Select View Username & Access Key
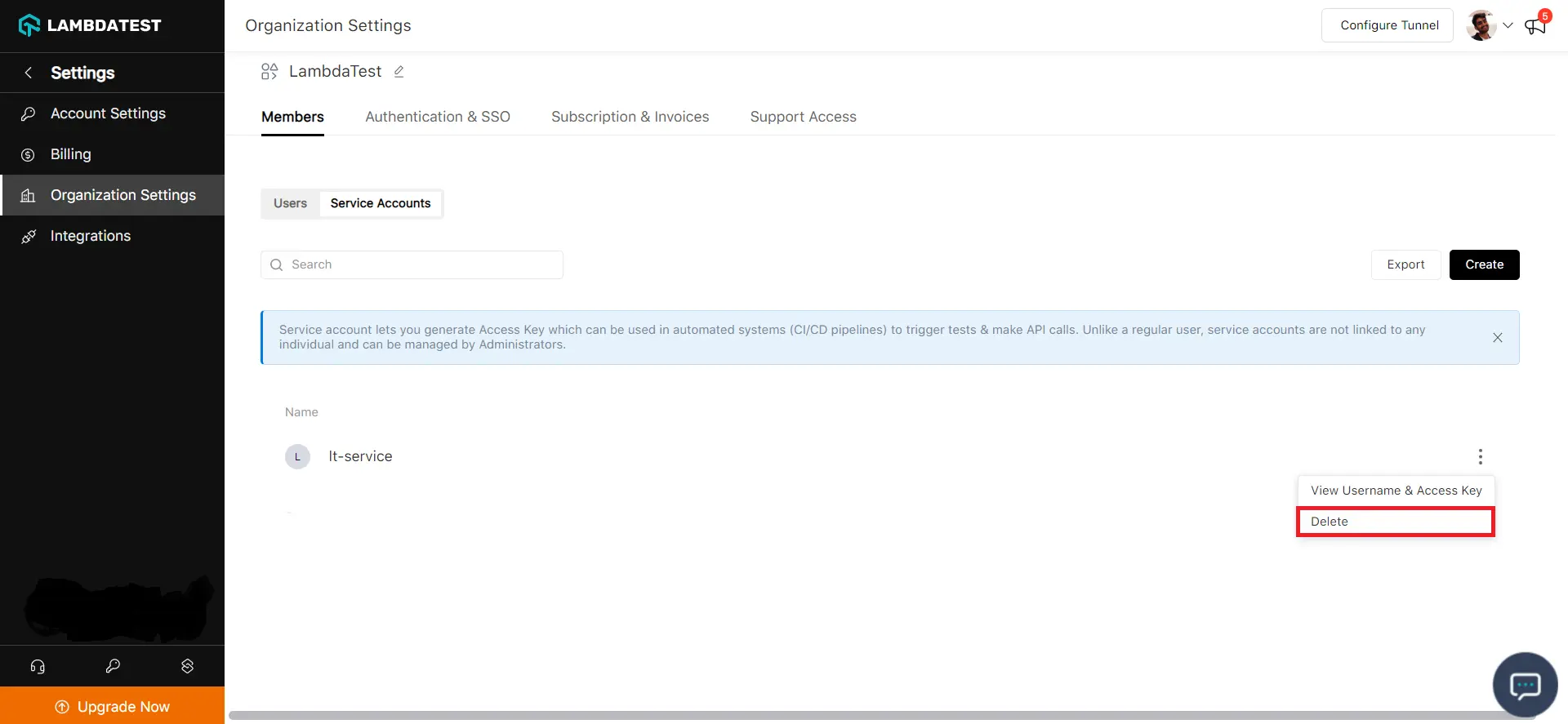This screenshot has width=1568, height=724. pyautogui.click(x=1396, y=491)
